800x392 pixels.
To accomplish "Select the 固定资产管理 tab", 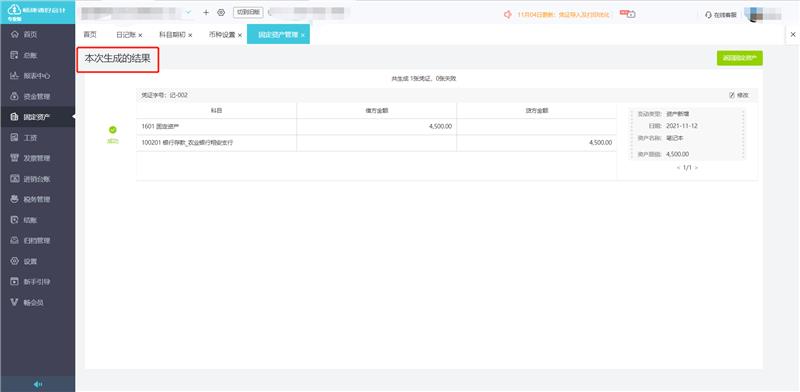I will [x=278, y=35].
